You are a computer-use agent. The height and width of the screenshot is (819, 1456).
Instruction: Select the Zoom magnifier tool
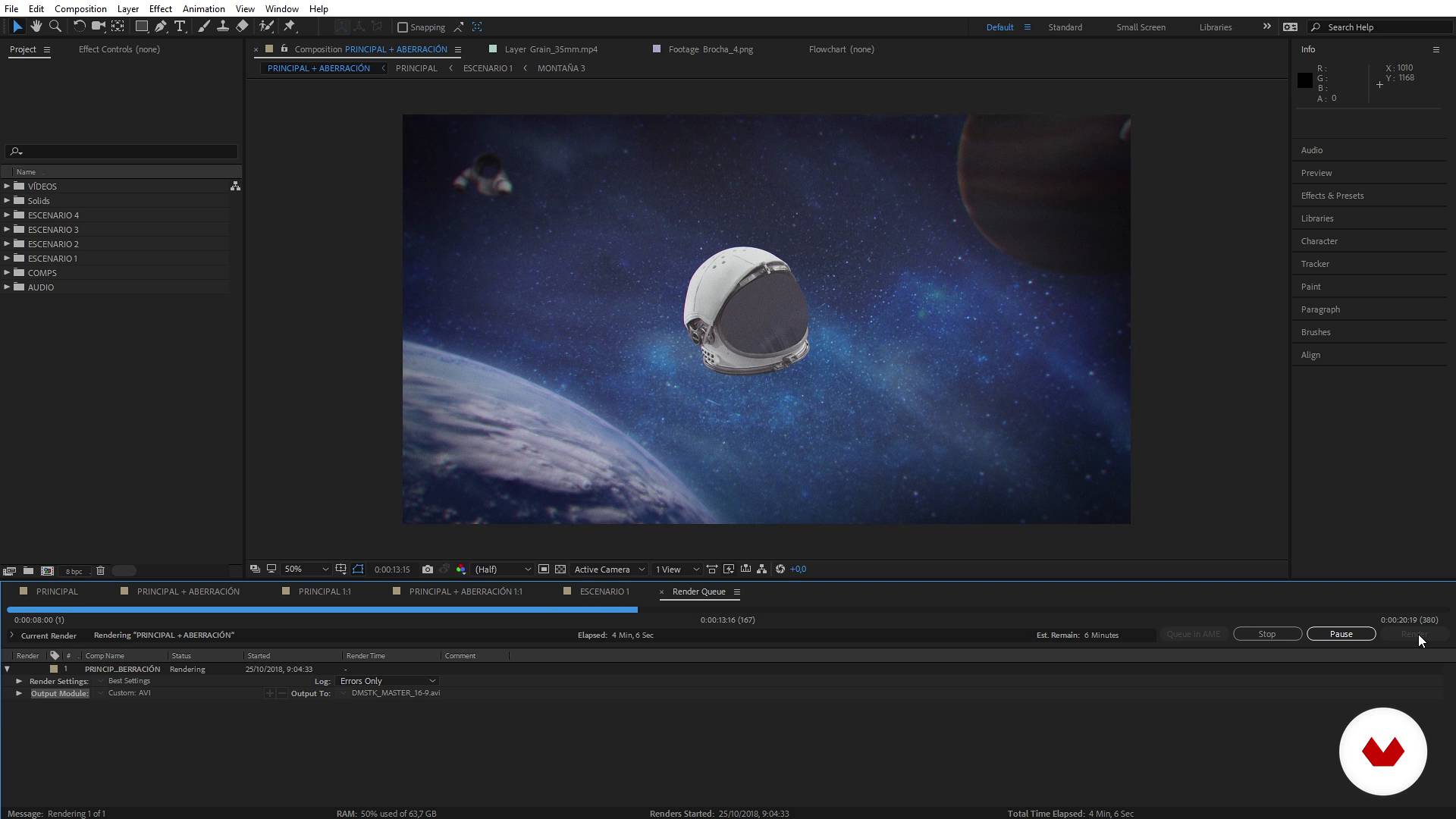55,27
